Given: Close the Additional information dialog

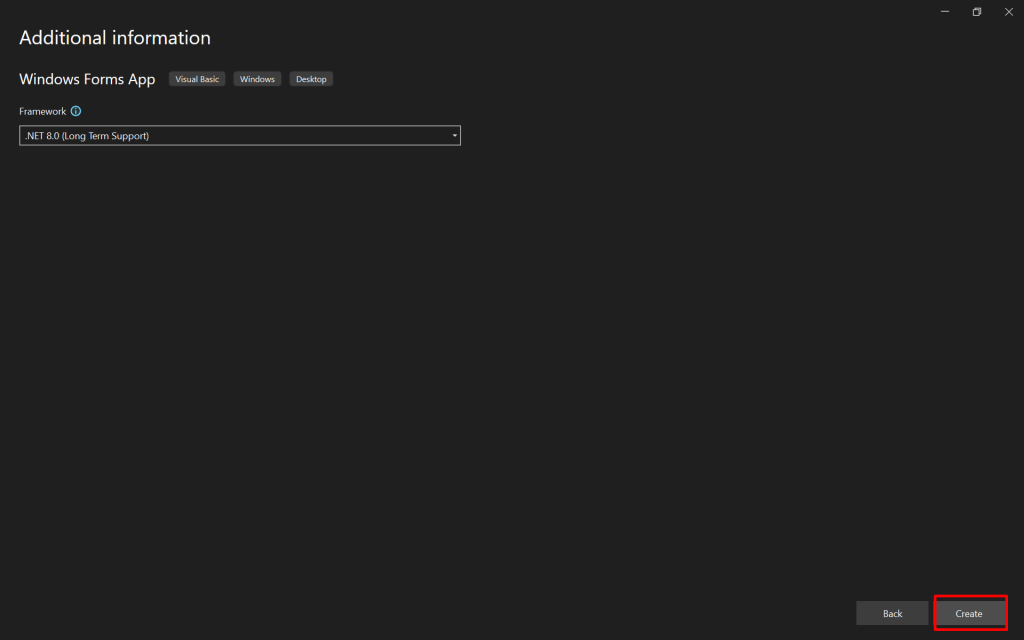Looking at the screenshot, I should (x=1008, y=12).
